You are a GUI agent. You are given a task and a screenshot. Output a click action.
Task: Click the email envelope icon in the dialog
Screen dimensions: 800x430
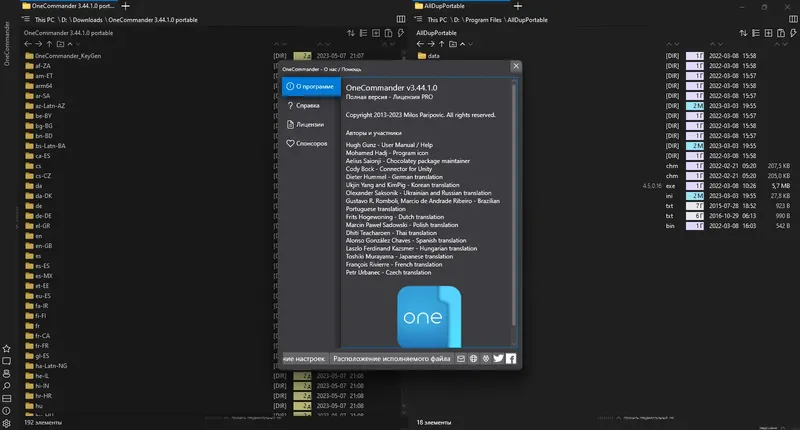tap(461, 359)
